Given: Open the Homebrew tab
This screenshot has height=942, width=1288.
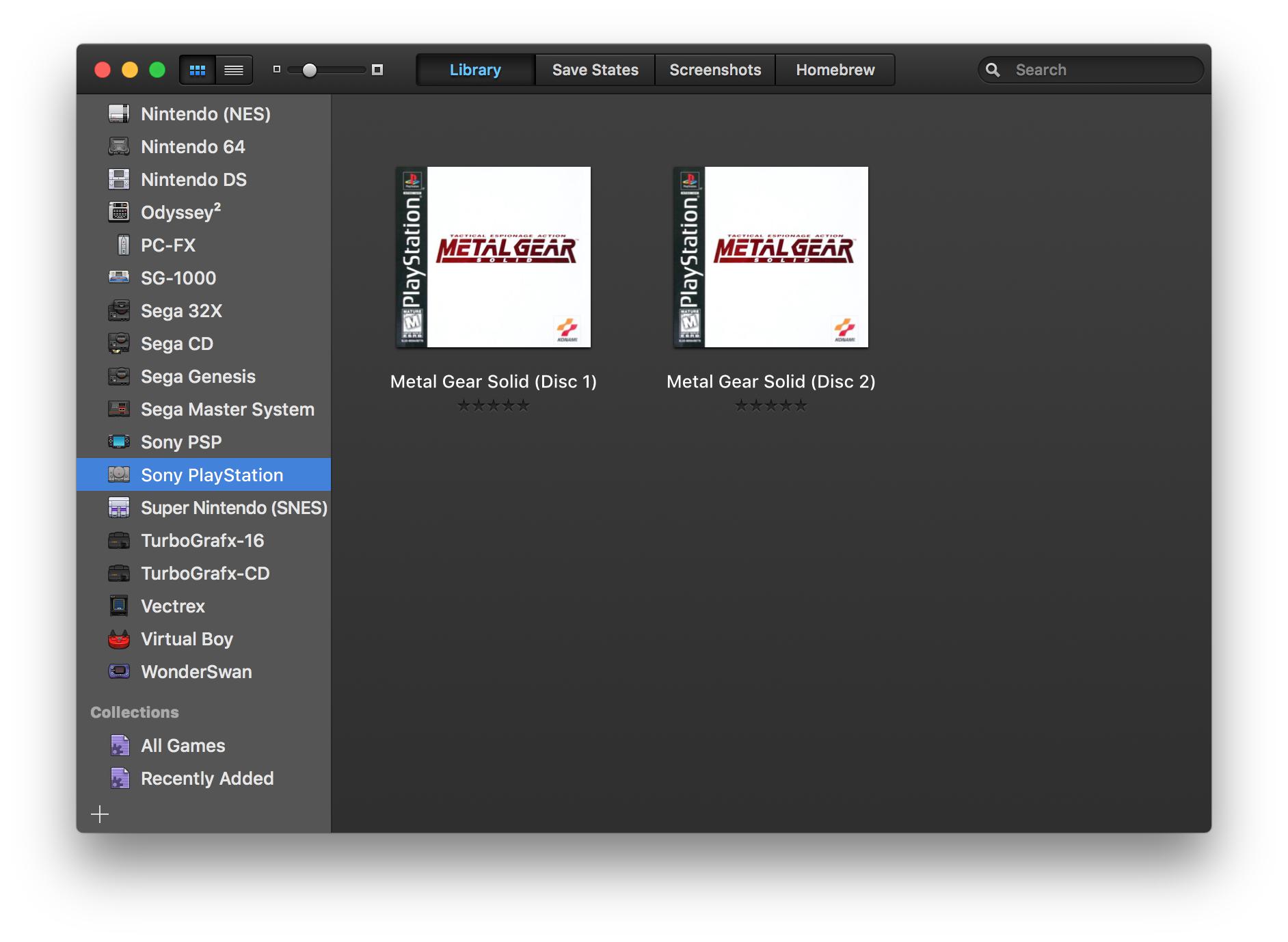Looking at the screenshot, I should [835, 70].
